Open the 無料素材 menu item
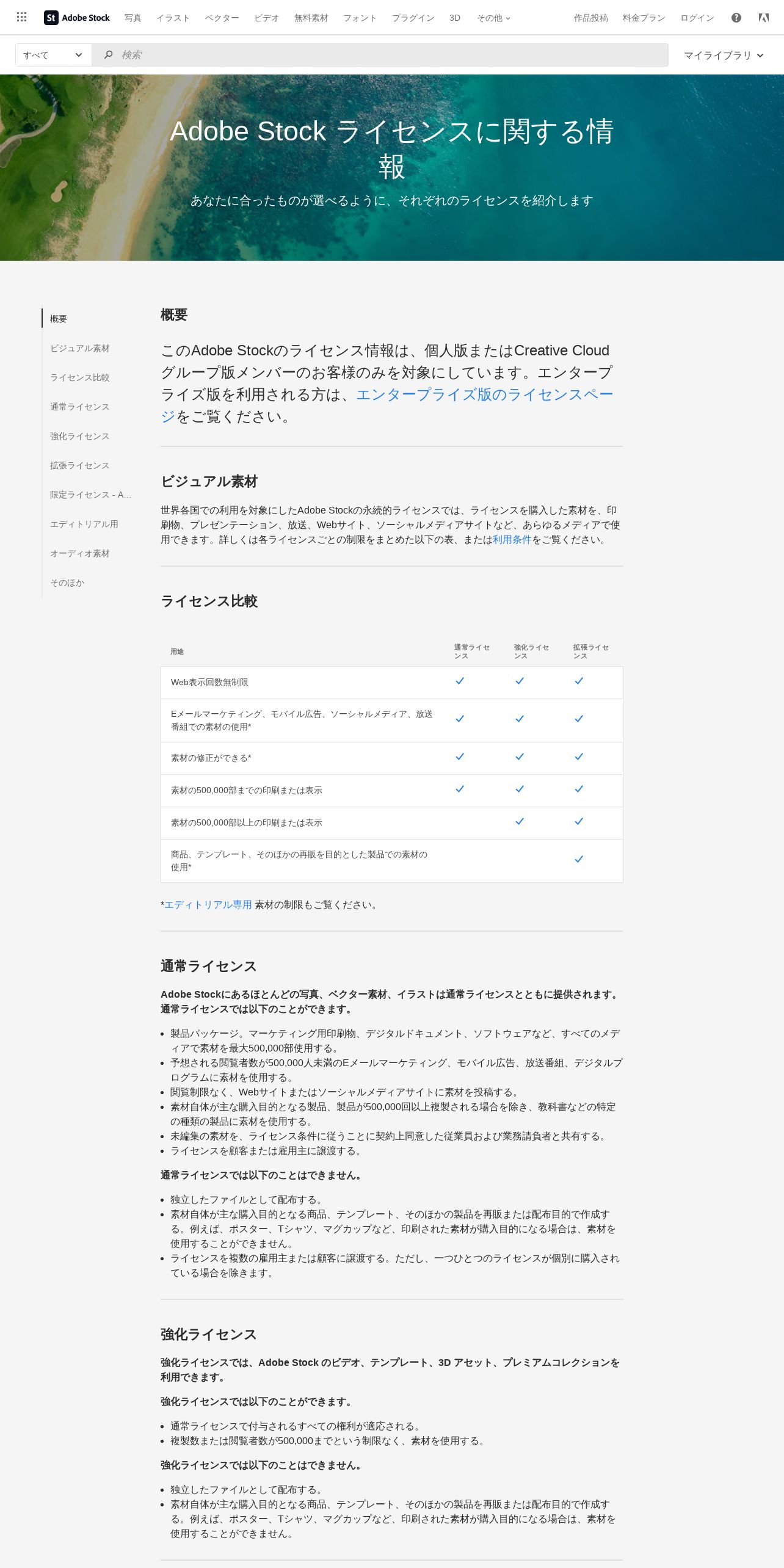The width and height of the screenshot is (784, 1568). [x=311, y=18]
